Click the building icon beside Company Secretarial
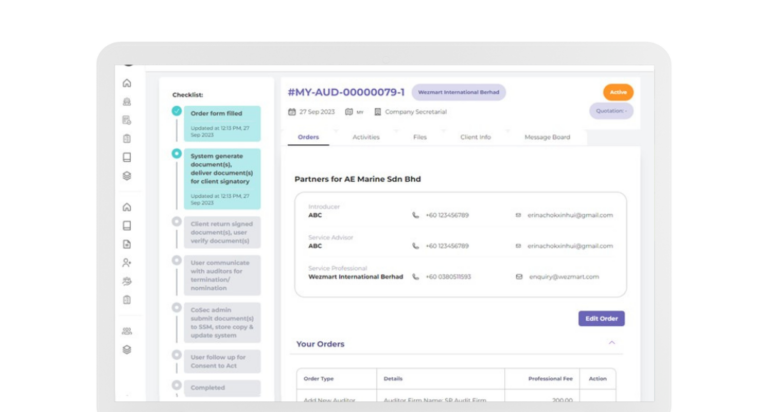The width and height of the screenshot is (768, 412). (x=378, y=112)
